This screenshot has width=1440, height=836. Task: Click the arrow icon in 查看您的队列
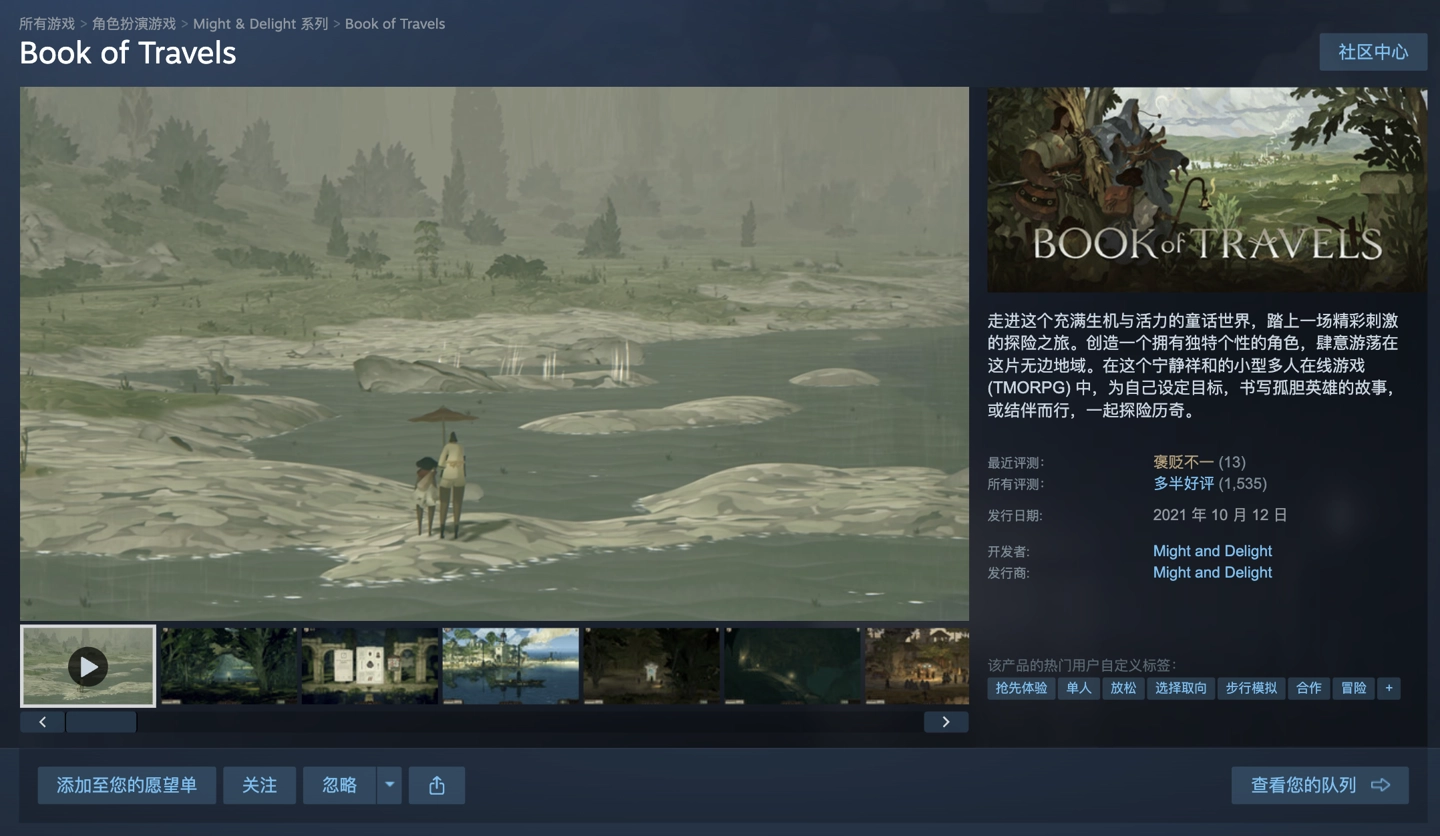coord(1381,785)
